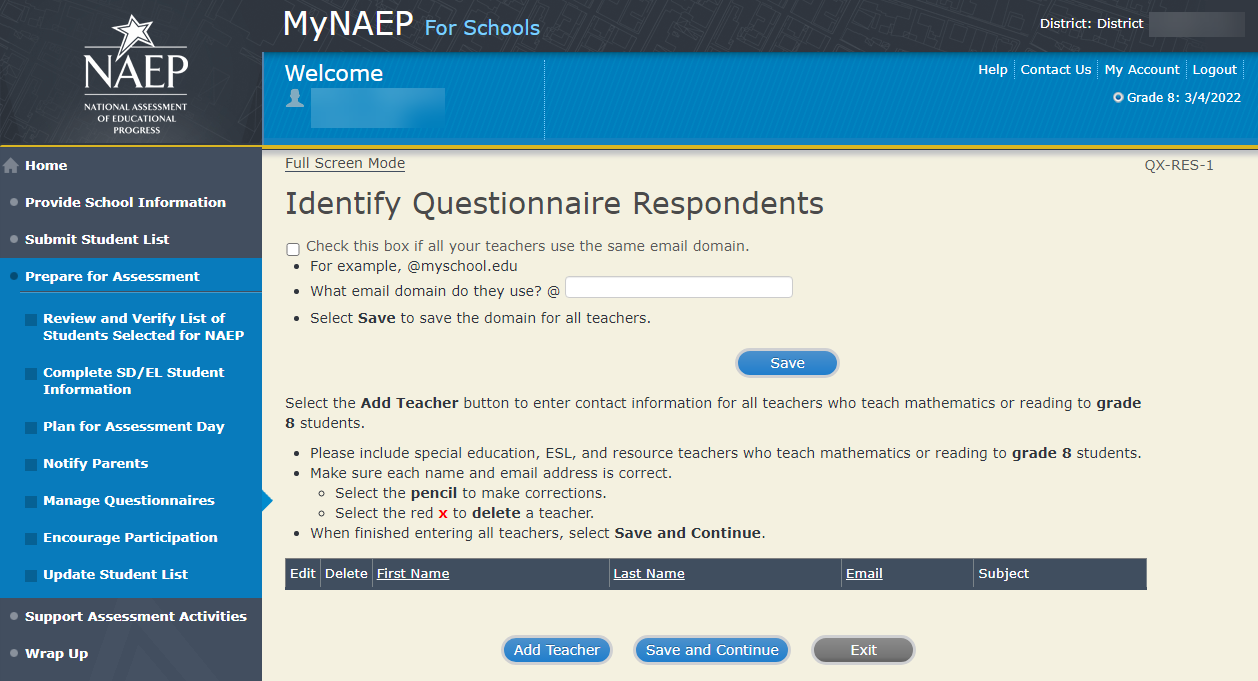Click square icon beside Notify Parents
This screenshot has height=681, width=1258.
click(31, 464)
